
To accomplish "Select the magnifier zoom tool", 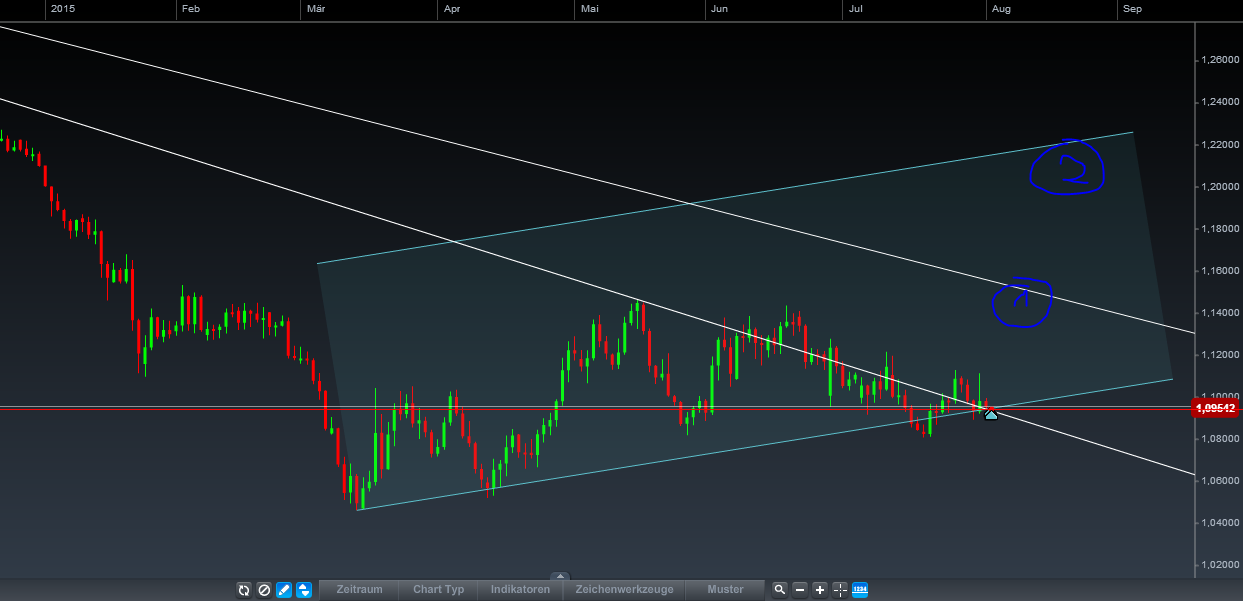I will [779, 589].
